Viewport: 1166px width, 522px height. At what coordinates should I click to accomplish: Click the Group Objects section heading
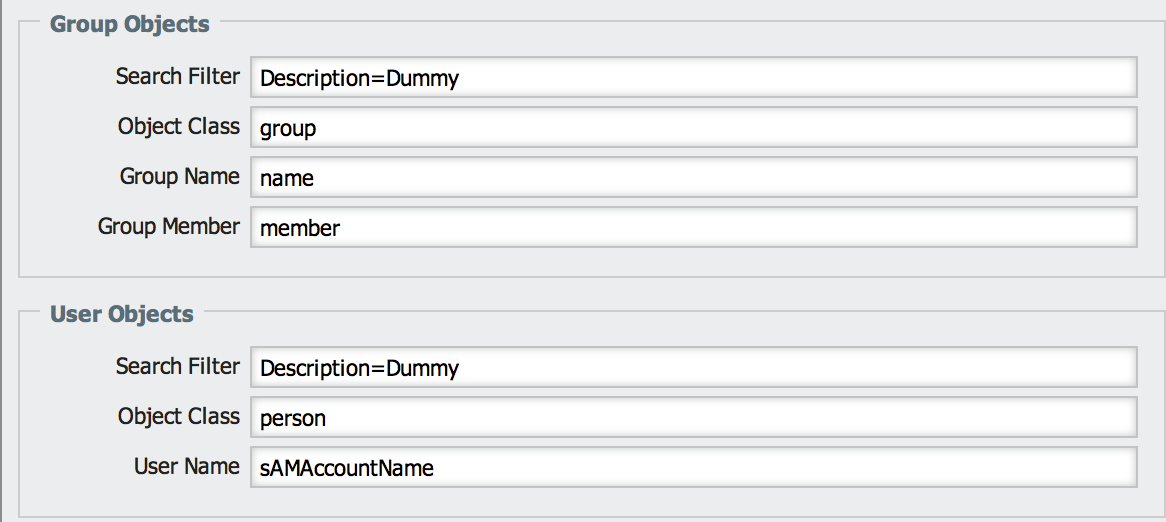click(130, 24)
